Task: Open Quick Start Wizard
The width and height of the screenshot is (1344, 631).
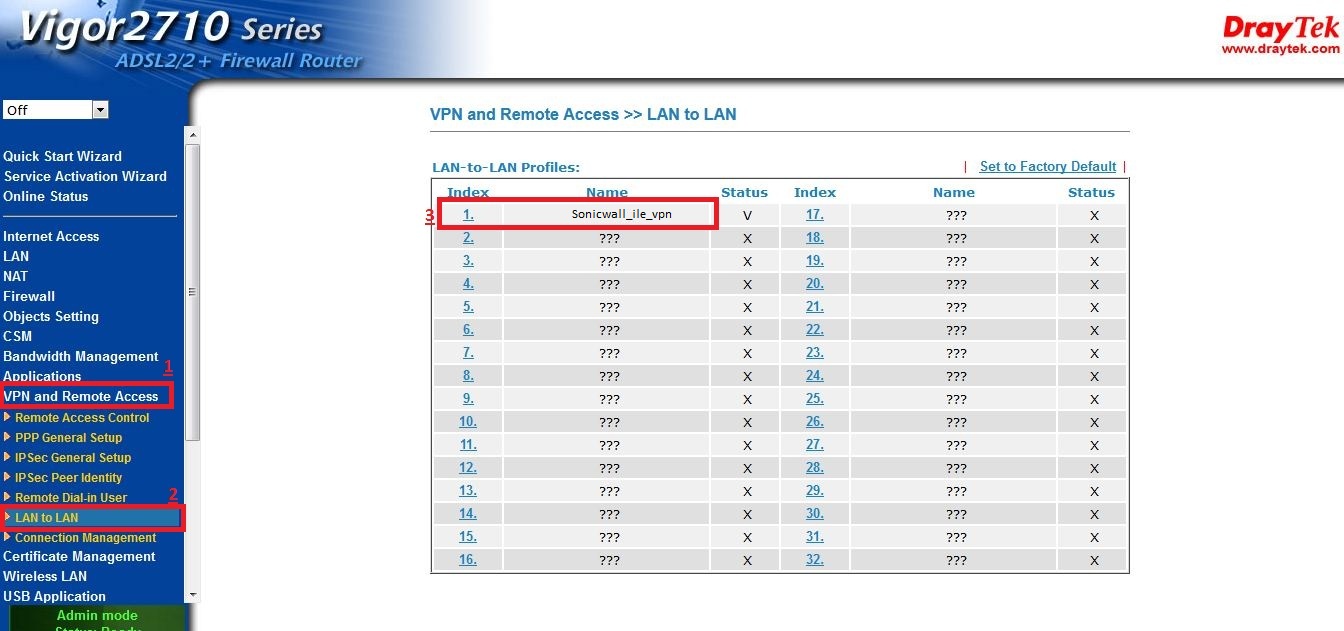Action: tap(62, 157)
